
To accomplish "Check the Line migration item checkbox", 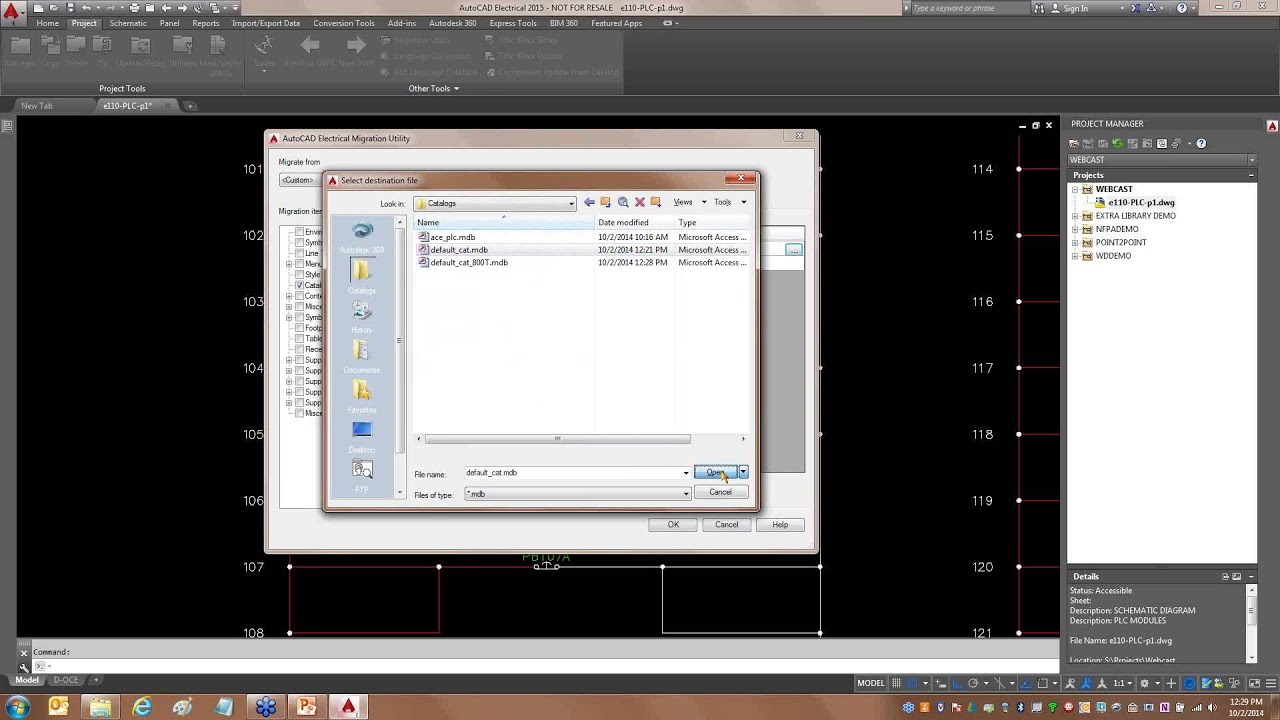I will click(299, 253).
